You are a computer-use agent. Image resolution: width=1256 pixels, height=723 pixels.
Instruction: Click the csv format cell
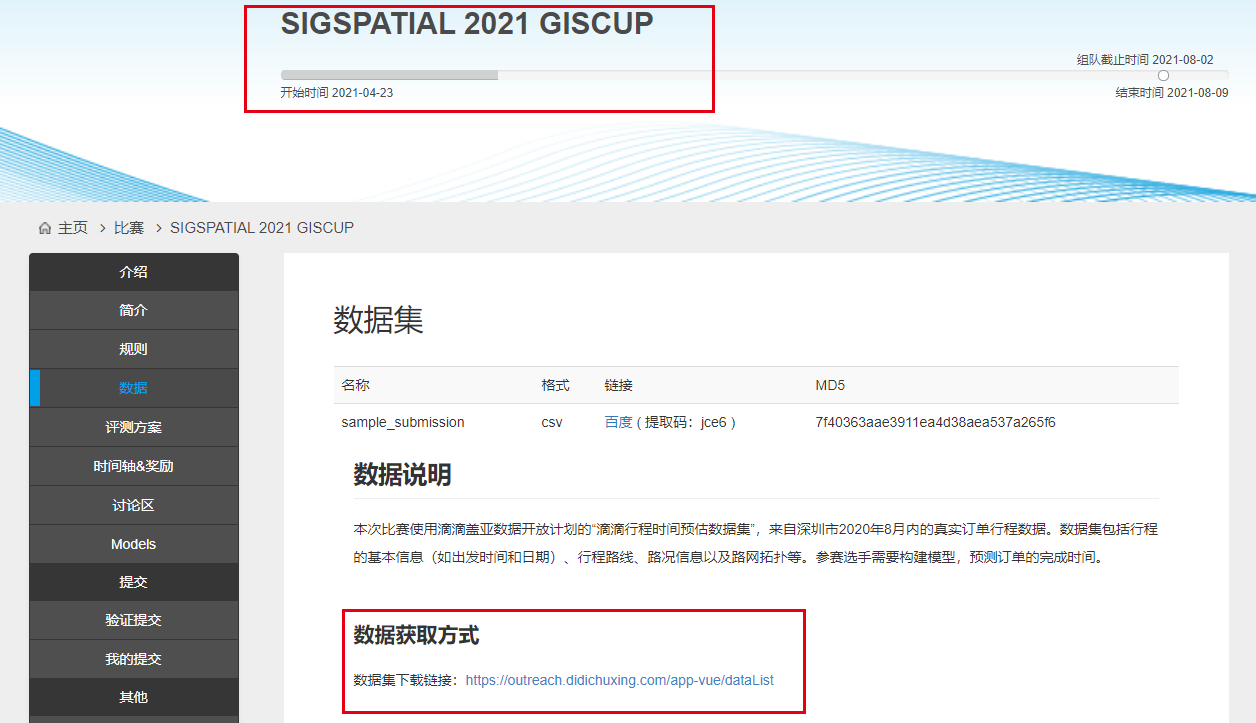point(552,422)
